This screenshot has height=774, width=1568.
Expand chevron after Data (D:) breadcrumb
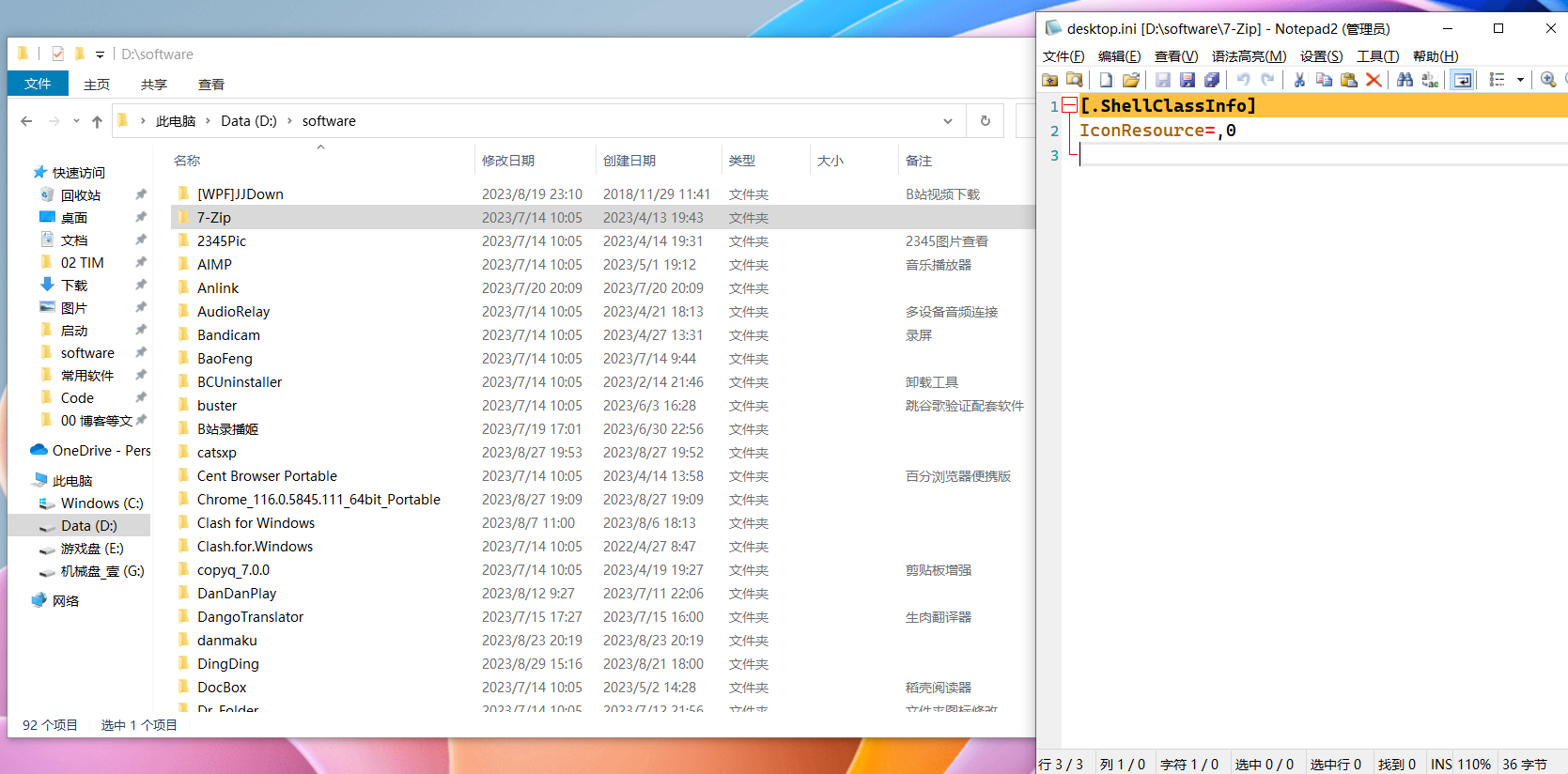(x=289, y=121)
